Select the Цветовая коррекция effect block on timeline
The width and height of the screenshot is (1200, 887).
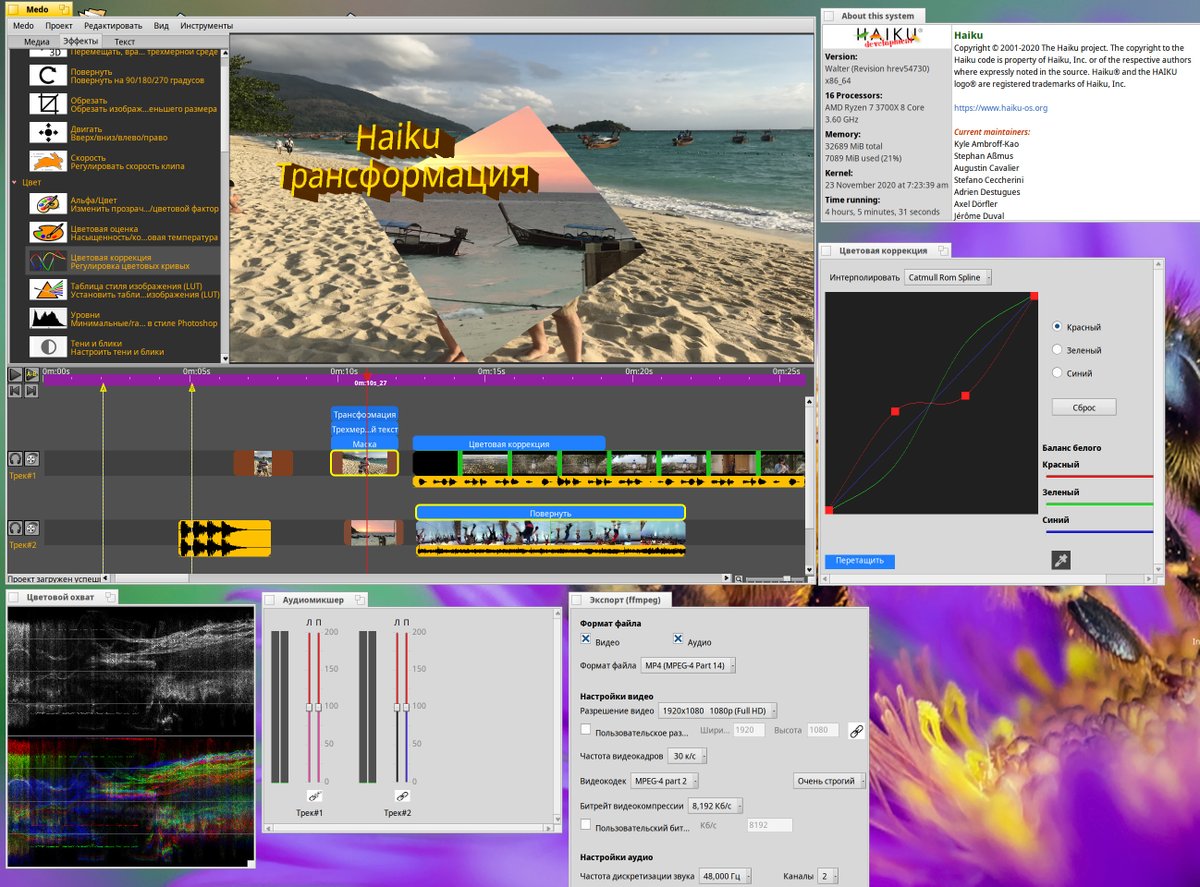[x=509, y=443]
